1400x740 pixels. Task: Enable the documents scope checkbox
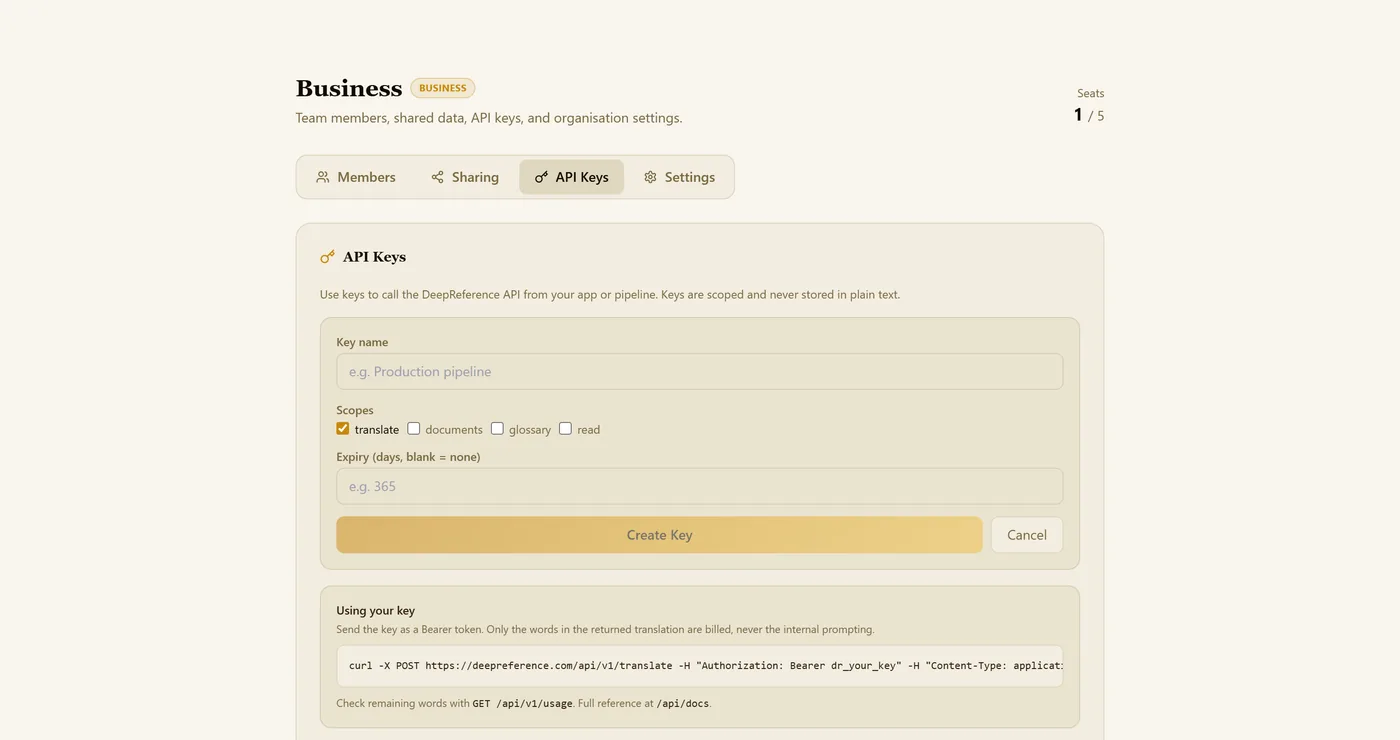414,429
